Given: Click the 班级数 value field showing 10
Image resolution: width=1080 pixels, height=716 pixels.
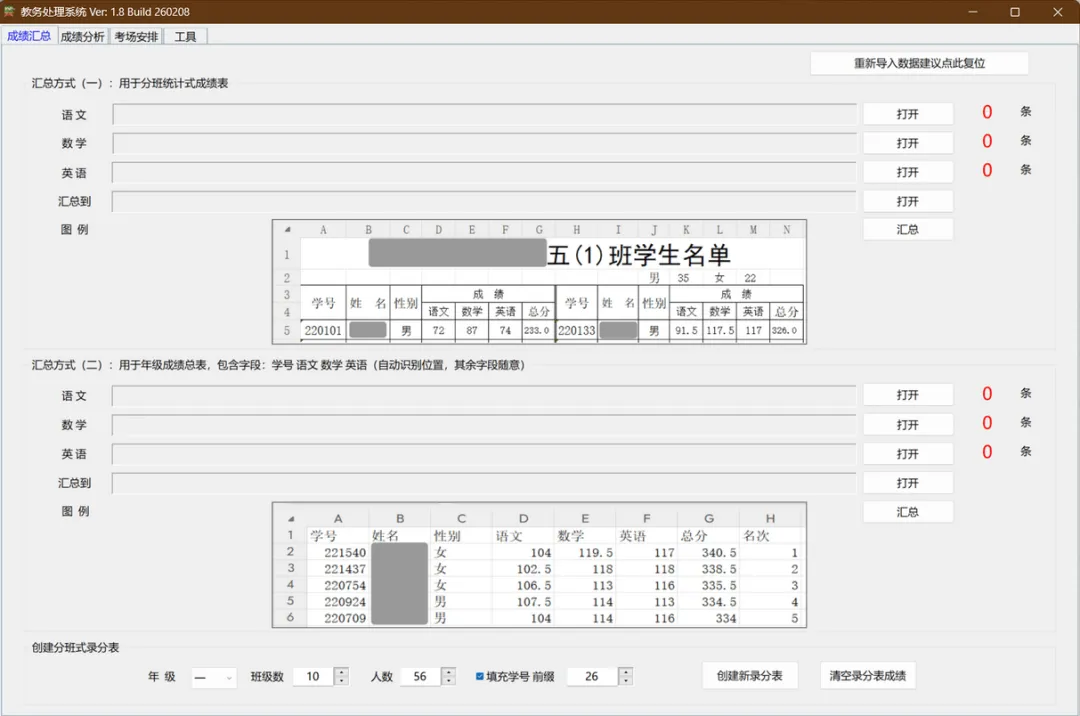Looking at the screenshot, I should pos(313,677).
